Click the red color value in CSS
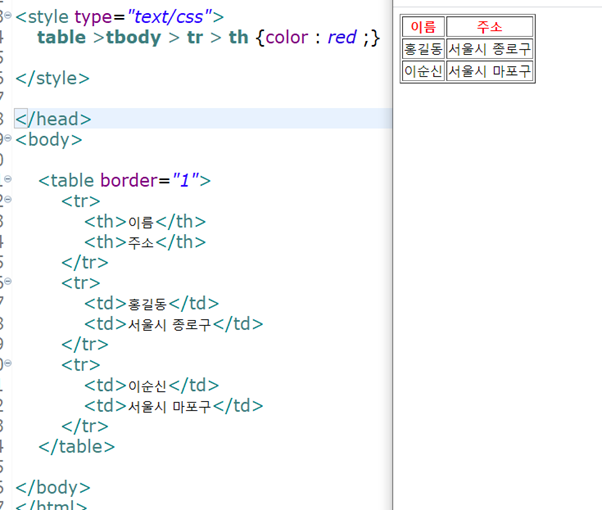Screen dimensions: 602x510 [x=342, y=38]
